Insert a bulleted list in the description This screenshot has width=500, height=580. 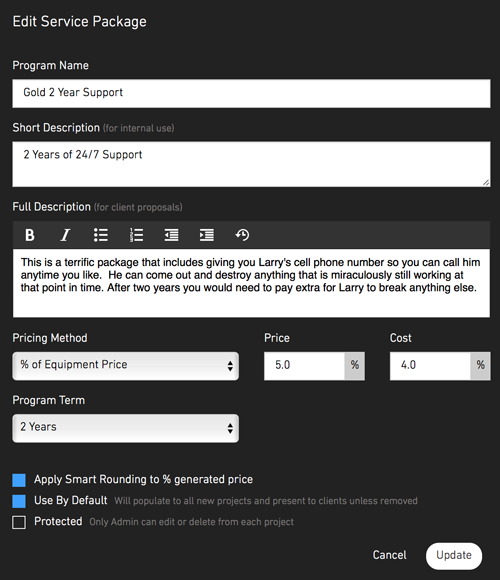click(101, 235)
